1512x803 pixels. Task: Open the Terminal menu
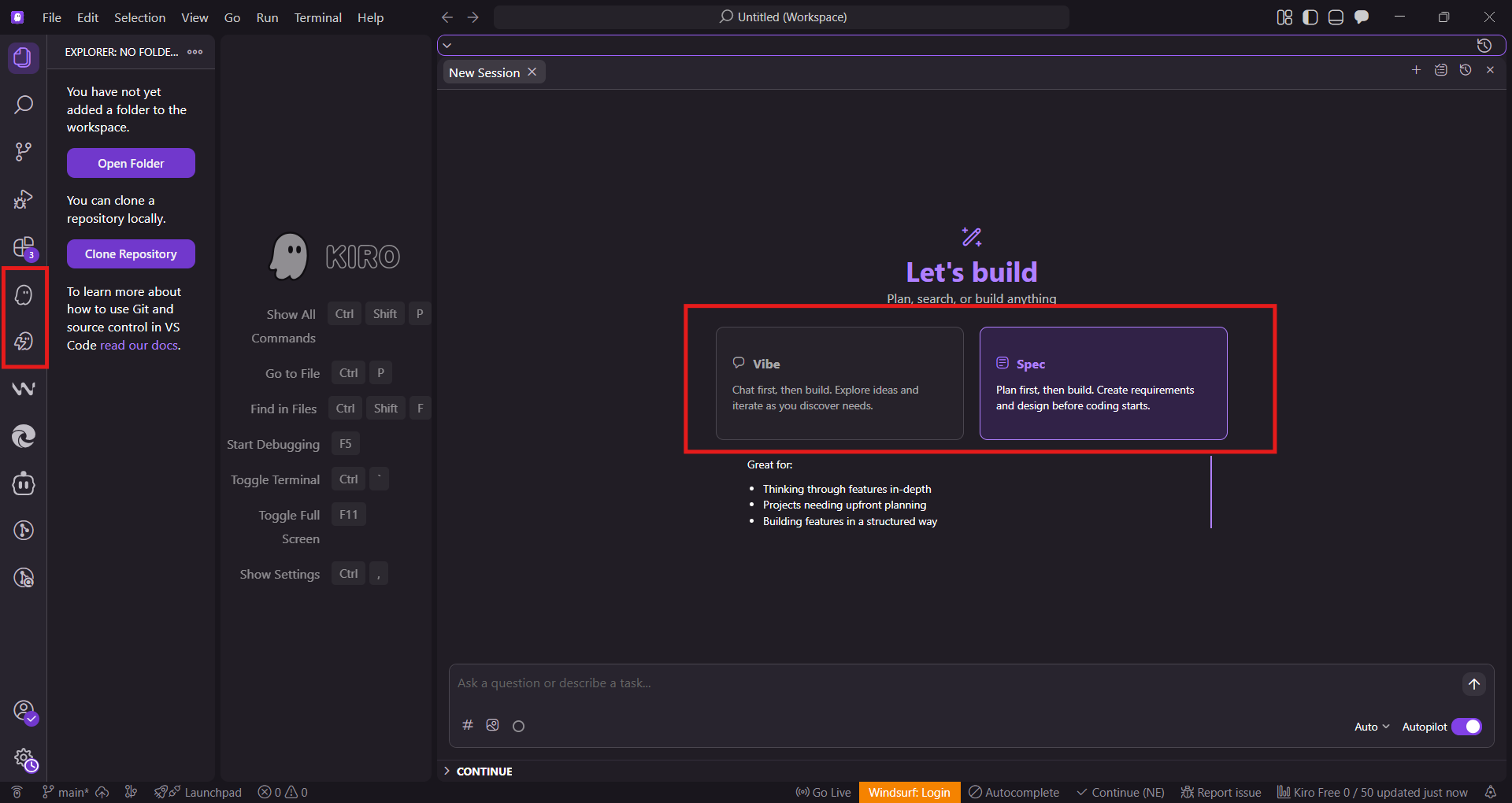317,17
